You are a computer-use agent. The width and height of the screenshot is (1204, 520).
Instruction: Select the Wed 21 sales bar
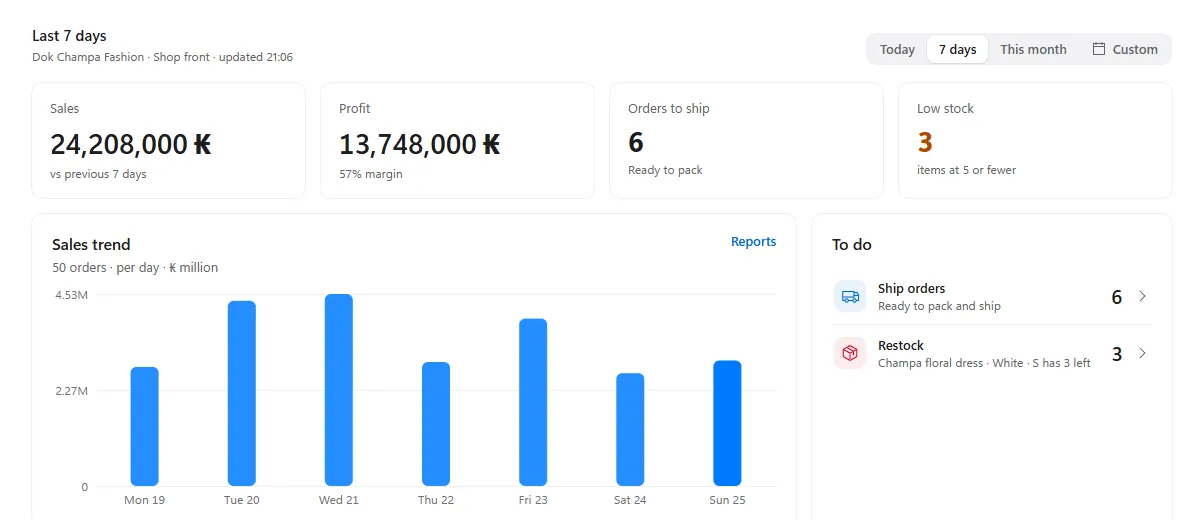tap(339, 390)
